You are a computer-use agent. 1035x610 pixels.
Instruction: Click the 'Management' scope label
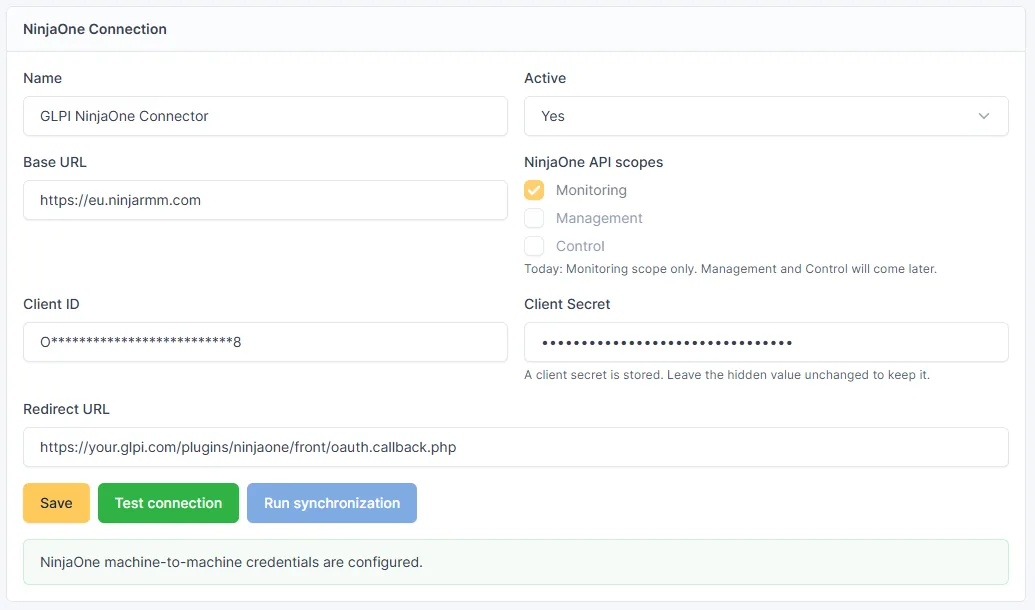click(x=599, y=218)
